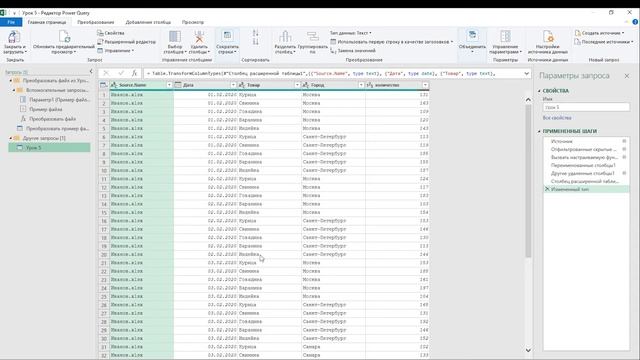Confirm formula with checkmark icon
Screen dimensions: 640x360
(x=121, y=73)
